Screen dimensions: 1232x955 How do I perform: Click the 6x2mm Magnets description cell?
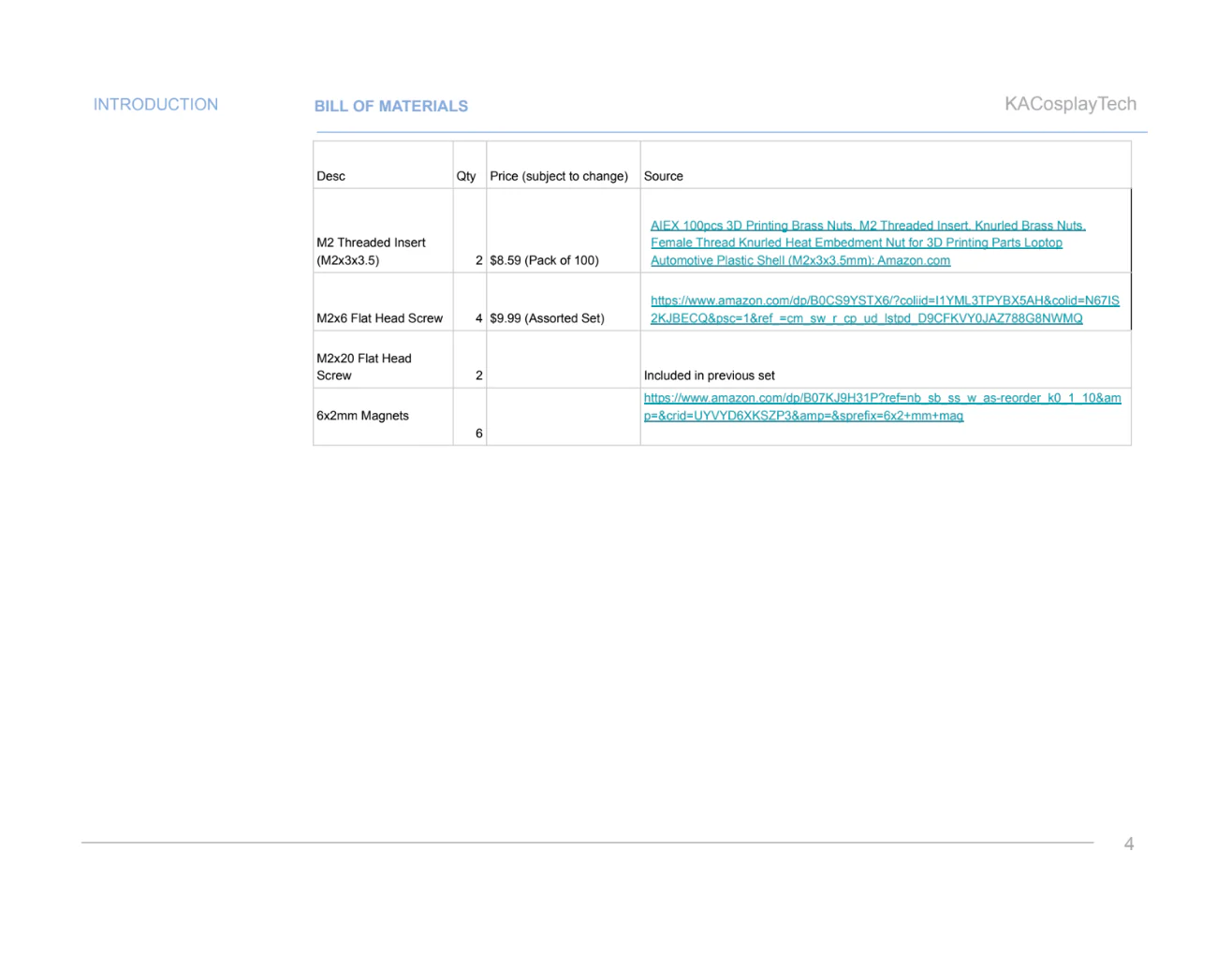pos(383,417)
